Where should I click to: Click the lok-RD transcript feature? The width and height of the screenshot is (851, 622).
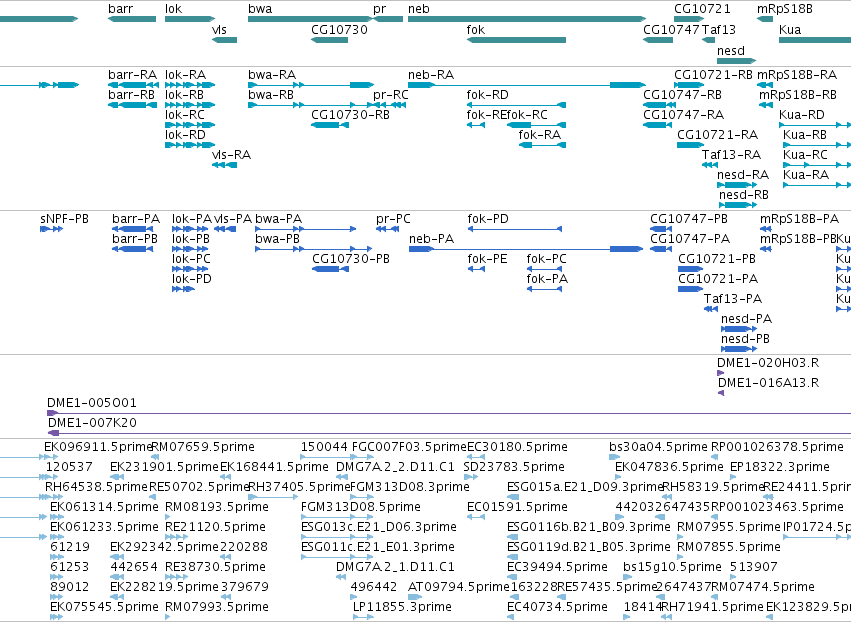tap(190, 145)
